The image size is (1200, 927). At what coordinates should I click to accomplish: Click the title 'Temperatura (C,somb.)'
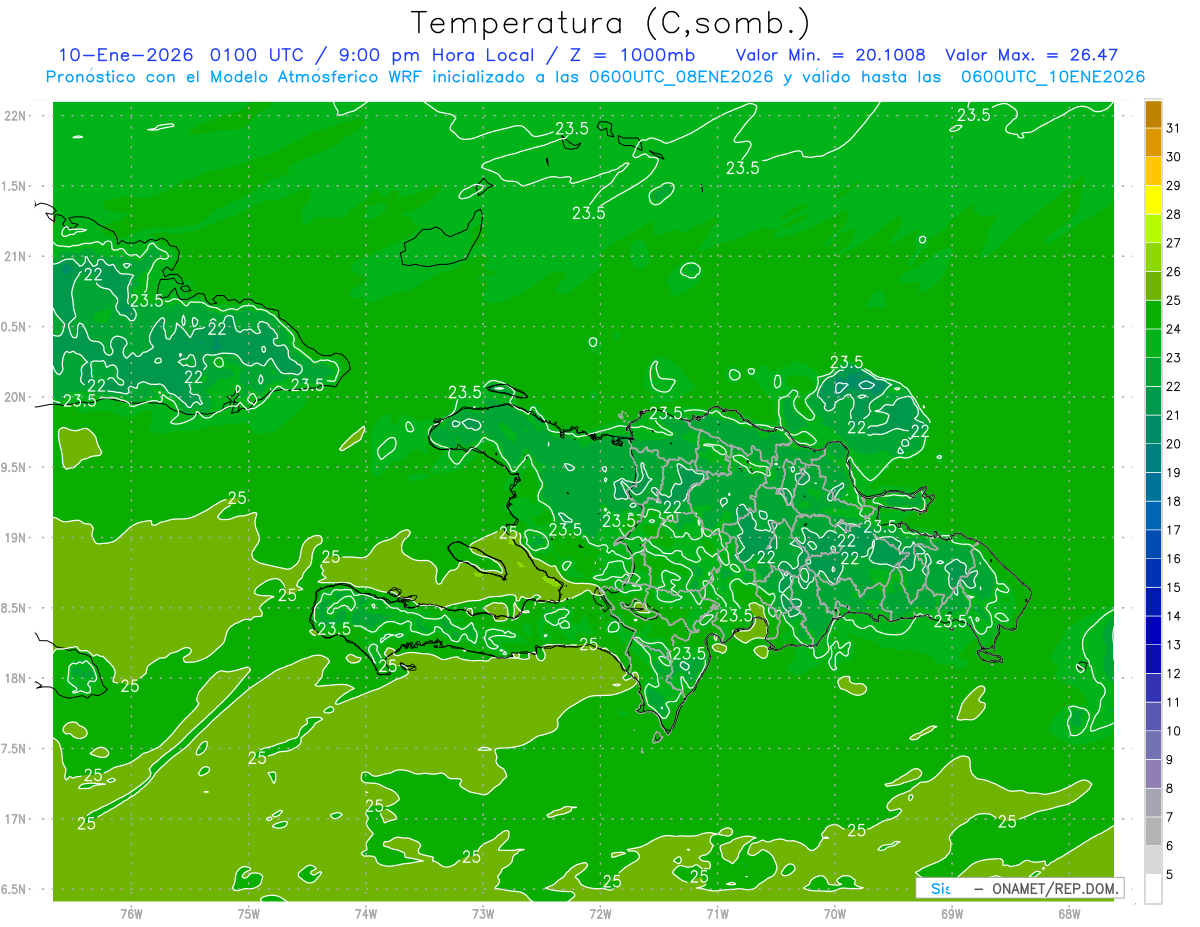611,24
